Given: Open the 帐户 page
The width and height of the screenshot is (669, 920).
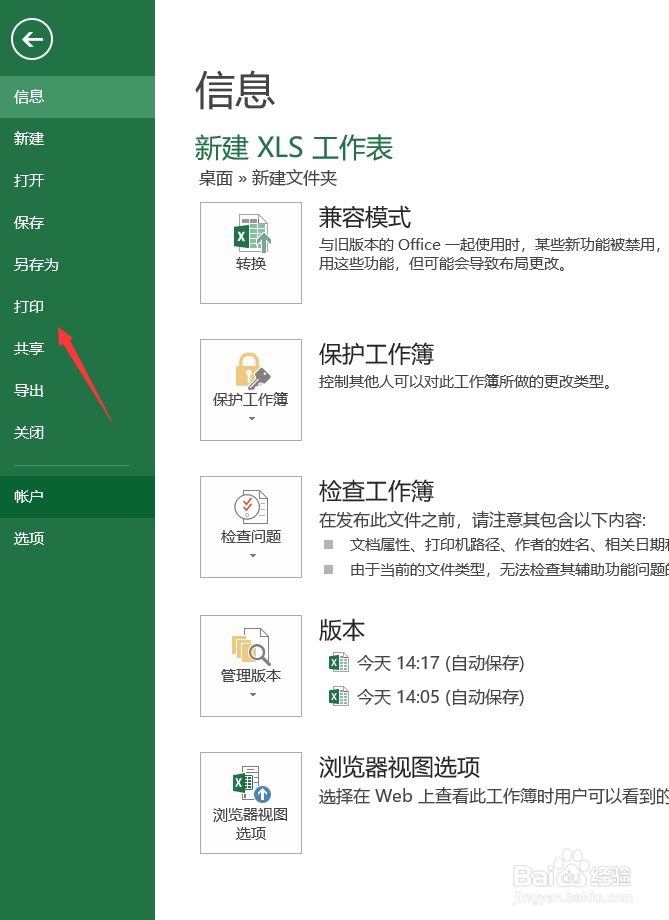Looking at the screenshot, I should (x=77, y=497).
